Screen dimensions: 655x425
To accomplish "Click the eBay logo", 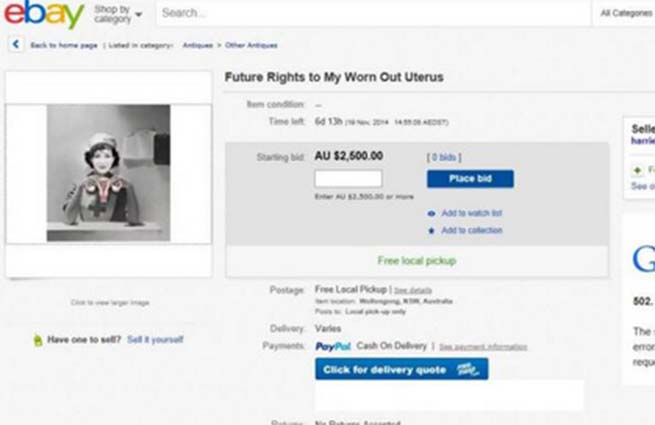I will click(44, 15).
